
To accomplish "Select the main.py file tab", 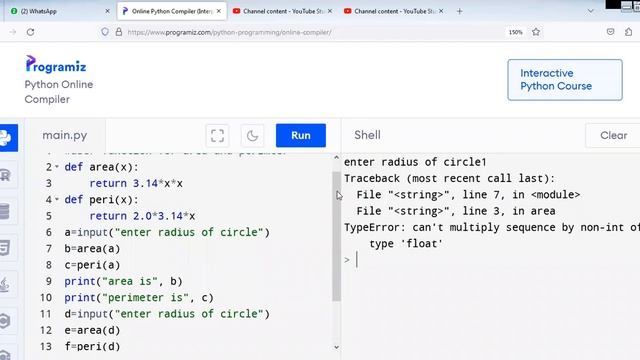I will (x=65, y=135).
